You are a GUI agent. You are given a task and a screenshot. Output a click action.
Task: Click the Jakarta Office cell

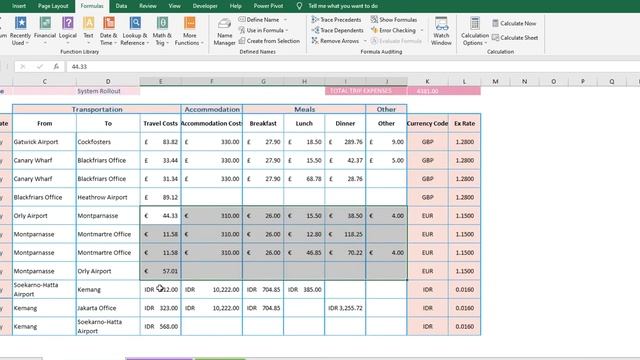108,308
